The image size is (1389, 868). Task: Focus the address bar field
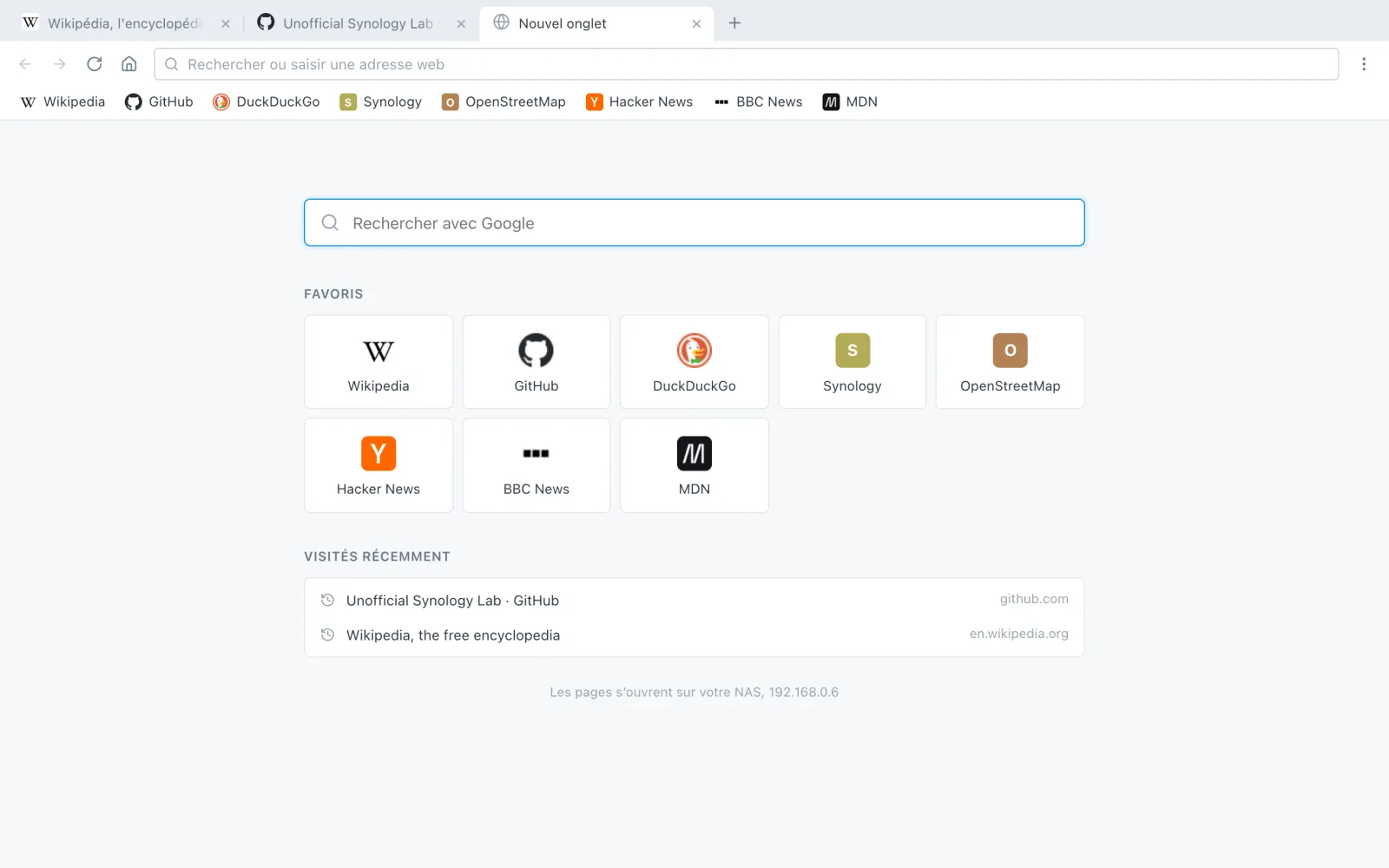[747, 64]
